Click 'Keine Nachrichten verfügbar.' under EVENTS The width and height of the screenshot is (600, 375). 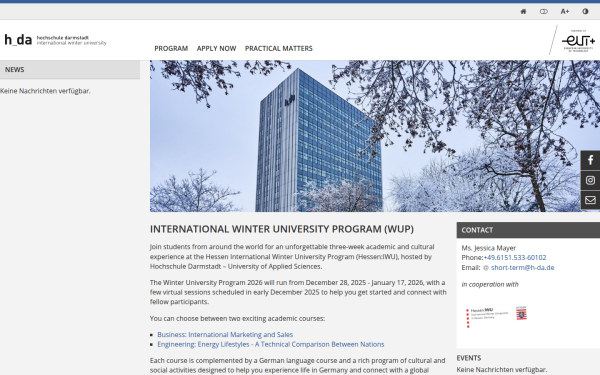point(501,370)
